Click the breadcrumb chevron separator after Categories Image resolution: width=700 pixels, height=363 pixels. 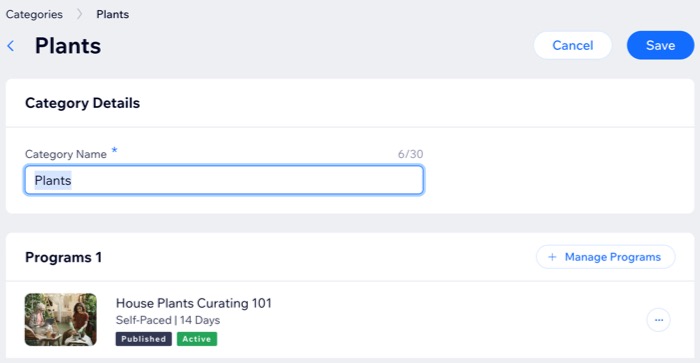pos(79,14)
